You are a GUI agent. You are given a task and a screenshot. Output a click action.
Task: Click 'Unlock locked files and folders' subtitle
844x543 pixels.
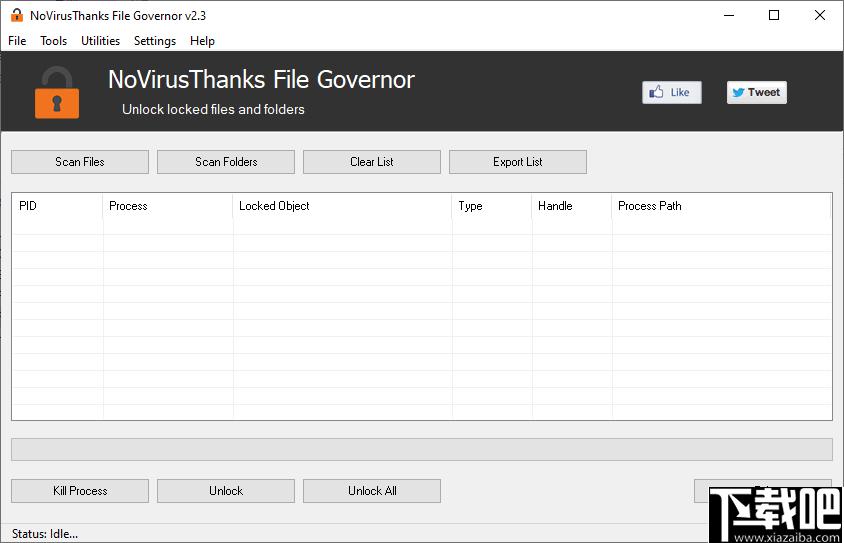click(213, 109)
